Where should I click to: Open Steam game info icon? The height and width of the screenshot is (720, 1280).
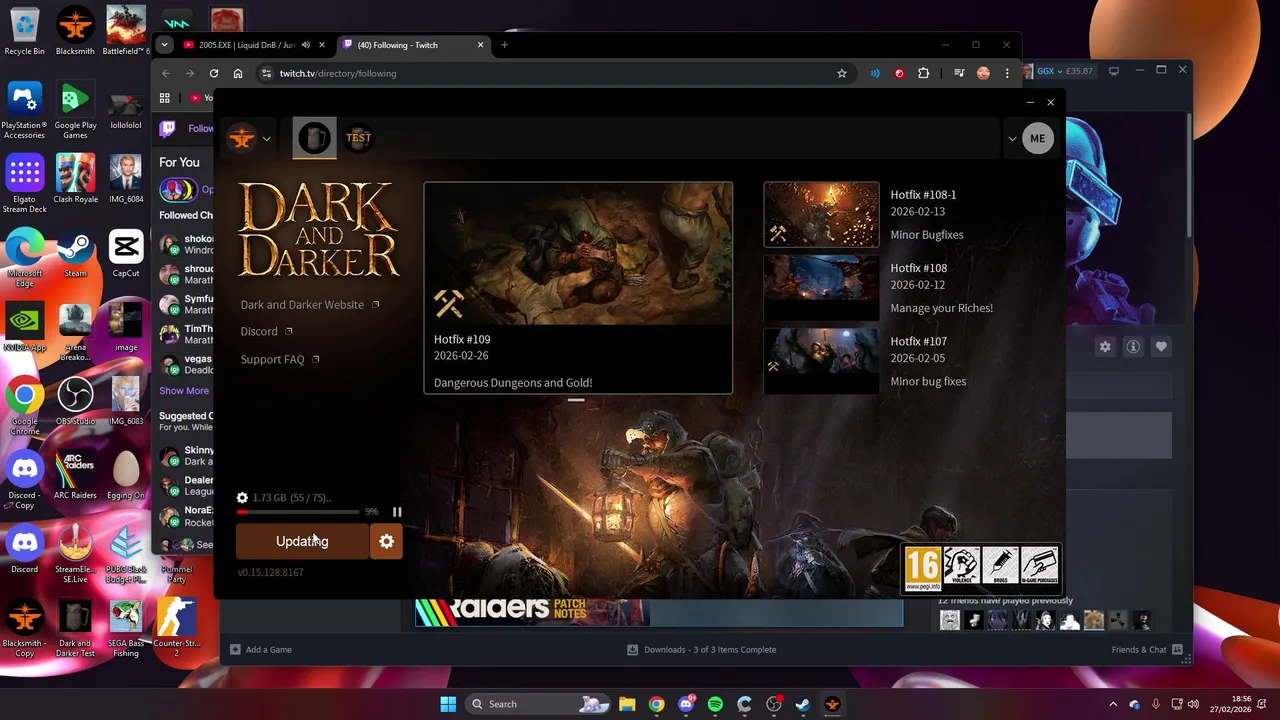1133,347
